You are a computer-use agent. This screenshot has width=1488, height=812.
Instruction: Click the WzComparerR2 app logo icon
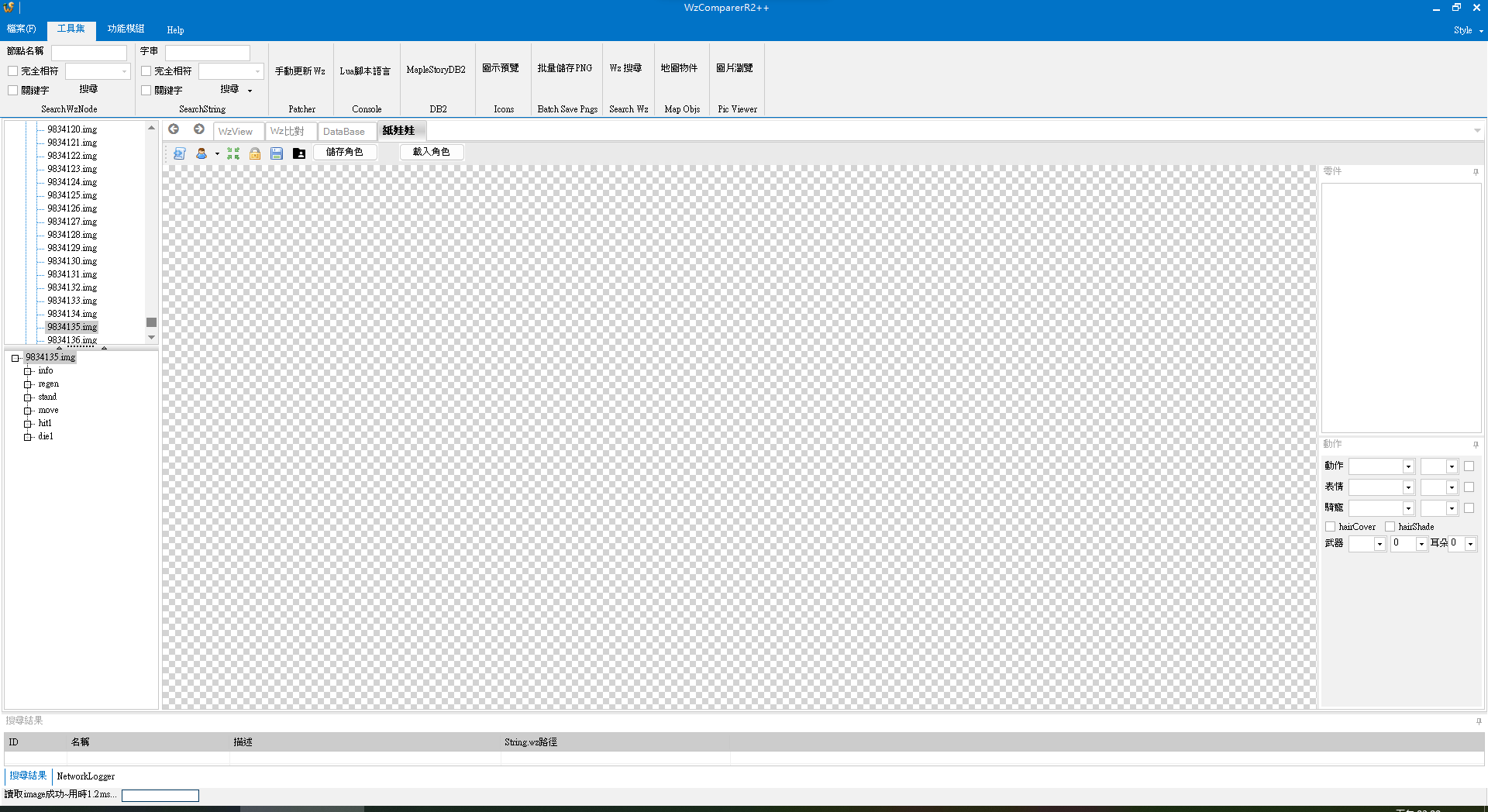tap(9, 7)
